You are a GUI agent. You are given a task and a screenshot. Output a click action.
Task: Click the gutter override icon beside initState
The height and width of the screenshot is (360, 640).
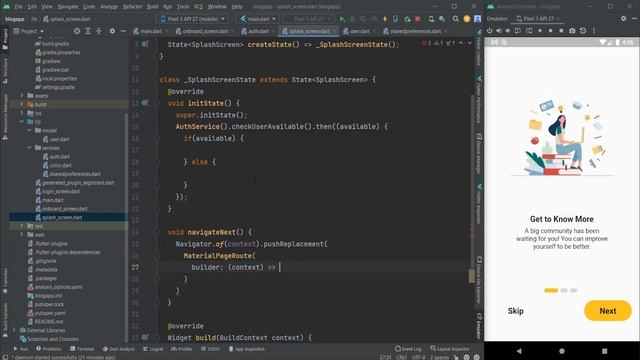coord(145,103)
